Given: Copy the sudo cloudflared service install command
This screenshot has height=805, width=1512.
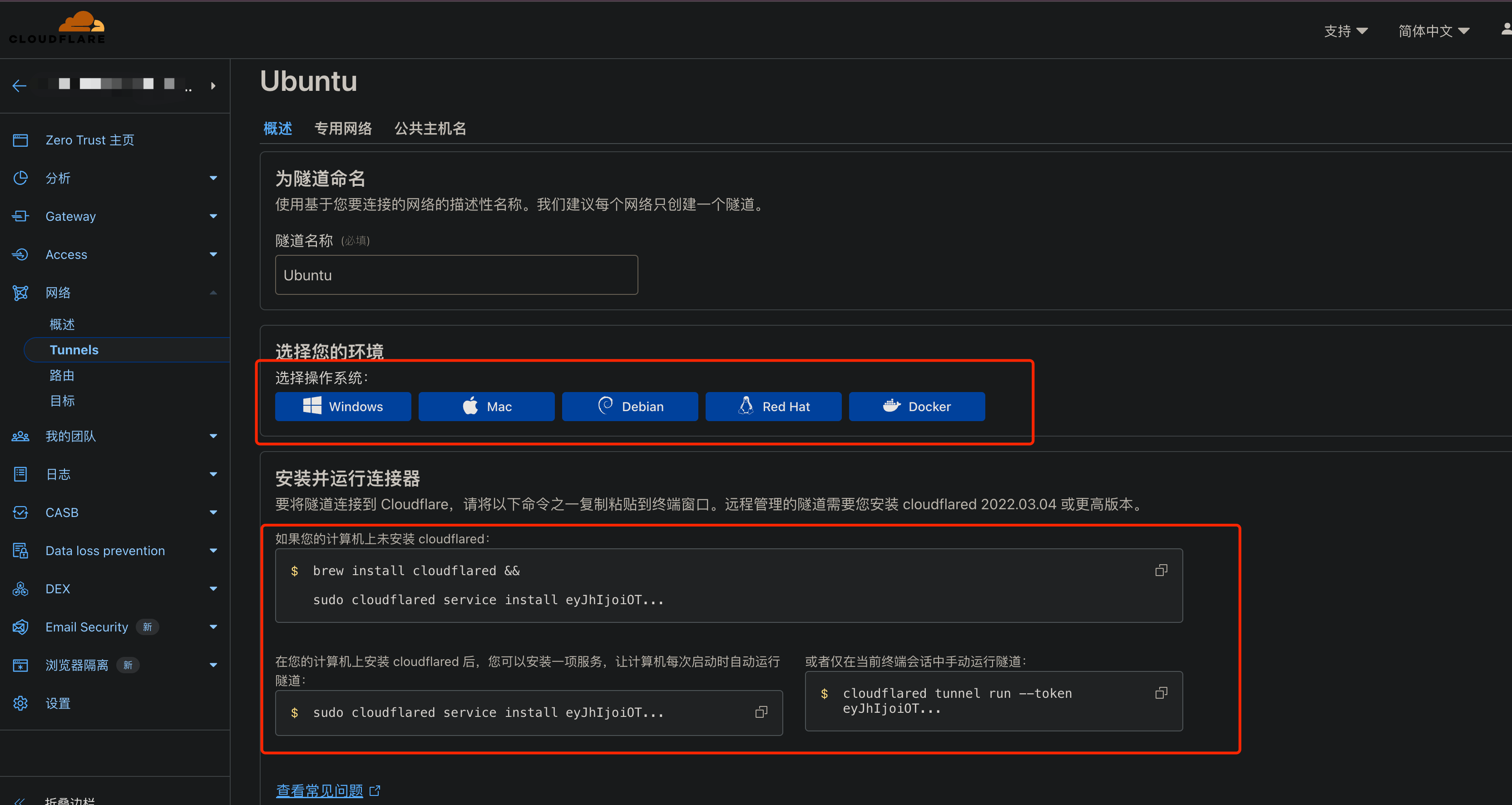Looking at the screenshot, I should [x=761, y=712].
